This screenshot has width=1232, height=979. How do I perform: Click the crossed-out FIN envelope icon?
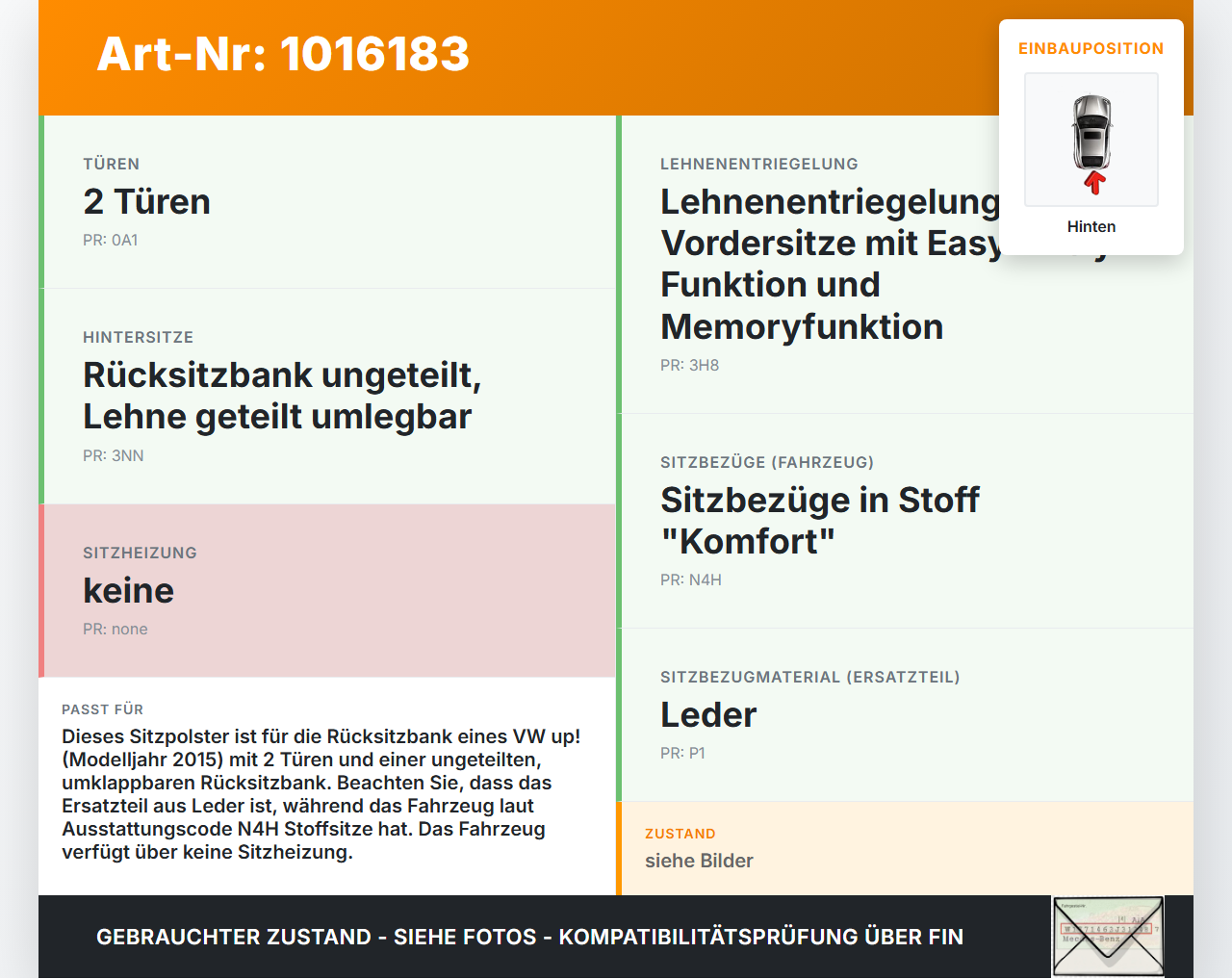point(1107,936)
